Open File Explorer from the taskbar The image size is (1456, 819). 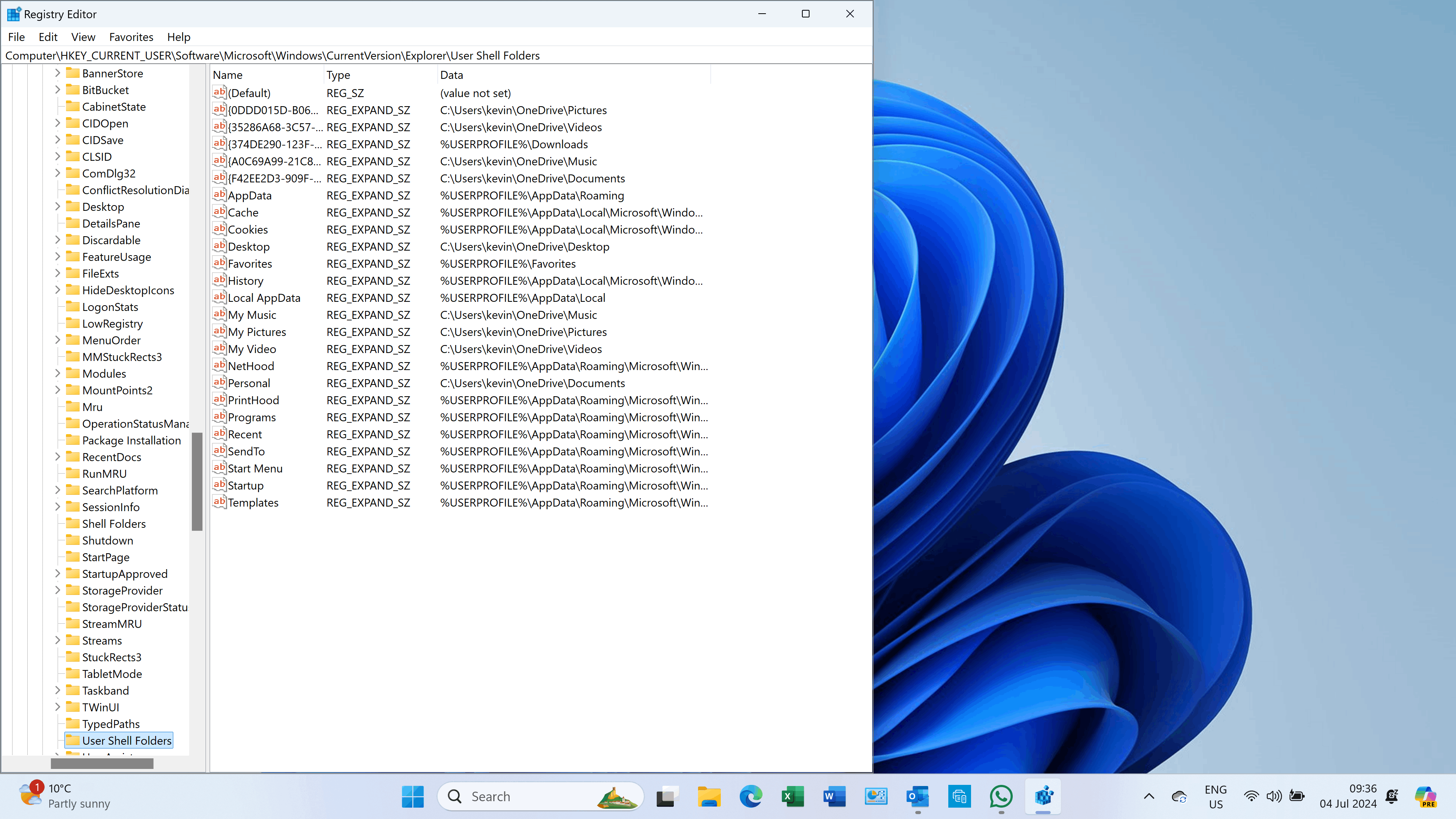tap(709, 796)
